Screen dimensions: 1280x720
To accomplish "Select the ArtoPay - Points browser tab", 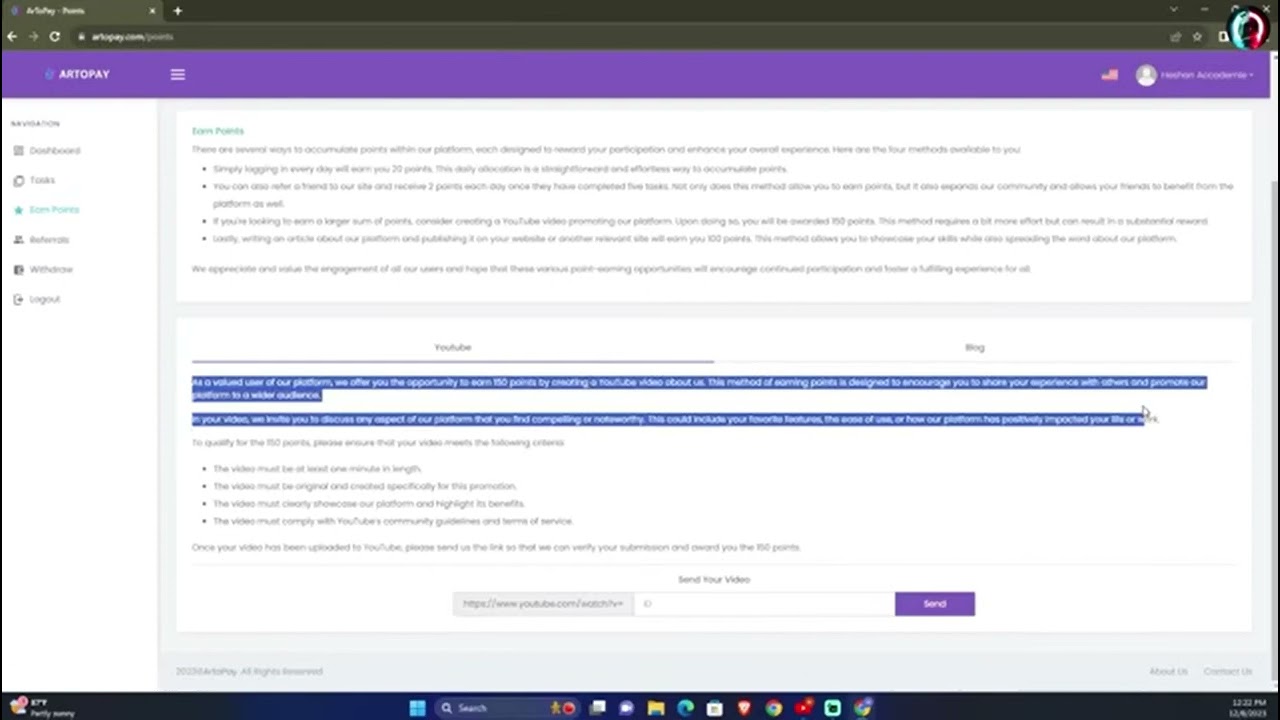I will (x=82, y=11).
